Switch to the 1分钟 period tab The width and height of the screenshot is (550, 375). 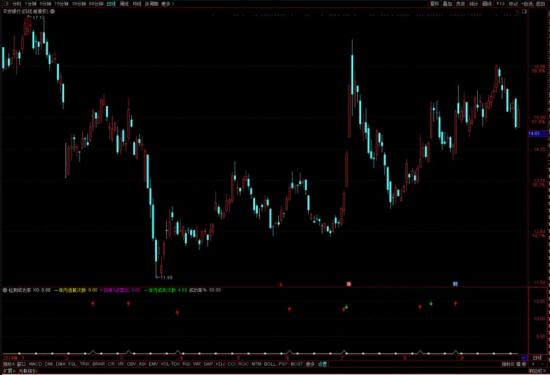coord(31,4)
